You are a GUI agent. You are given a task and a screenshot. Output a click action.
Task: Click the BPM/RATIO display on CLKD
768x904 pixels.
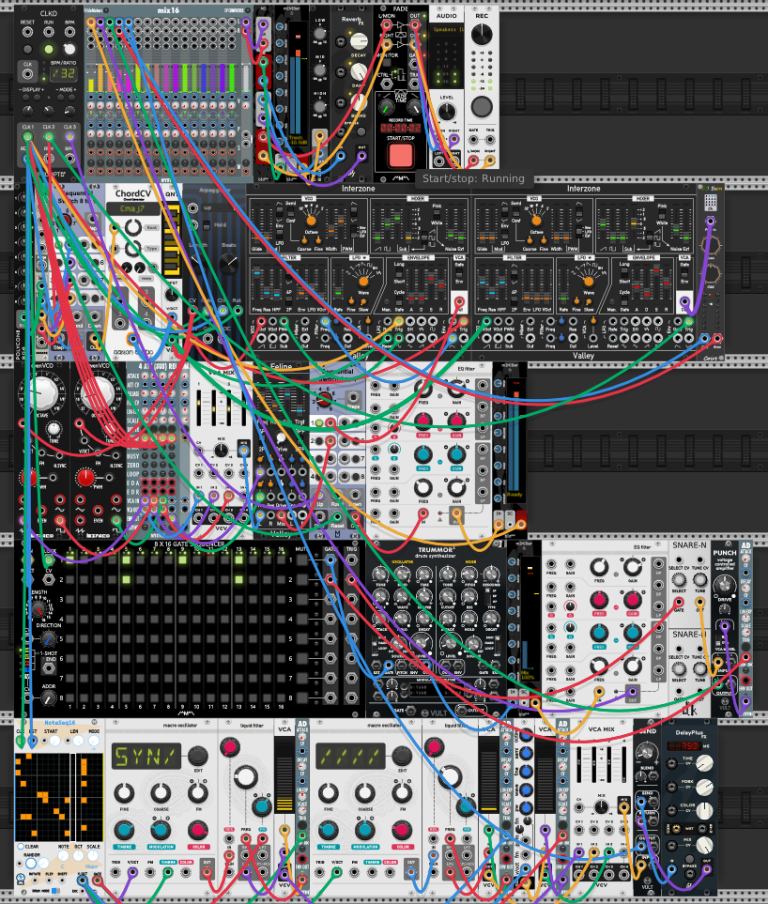point(63,74)
